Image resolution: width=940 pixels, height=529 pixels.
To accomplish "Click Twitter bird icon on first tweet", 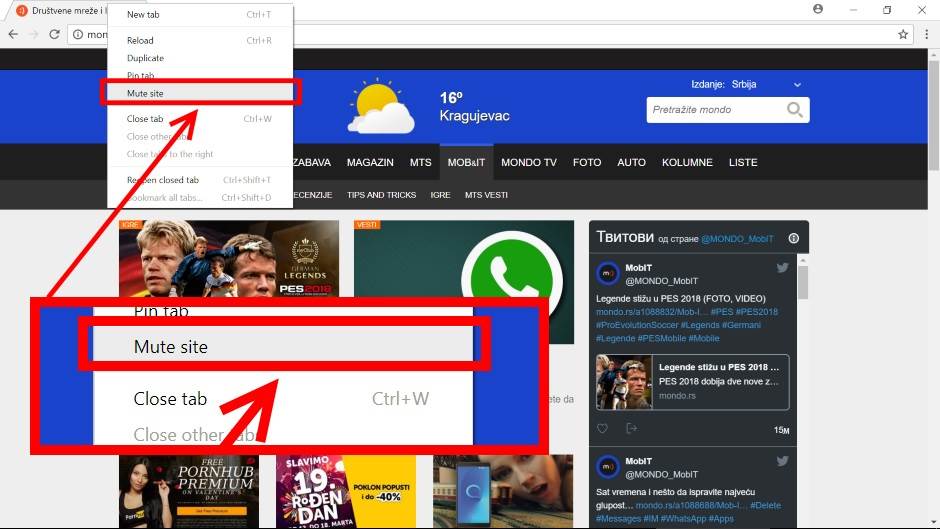I will 783,268.
